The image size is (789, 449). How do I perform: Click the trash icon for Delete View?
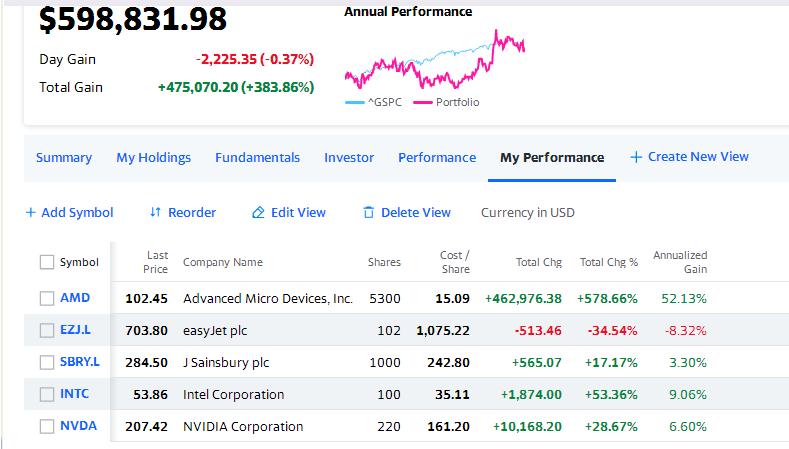pos(369,212)
